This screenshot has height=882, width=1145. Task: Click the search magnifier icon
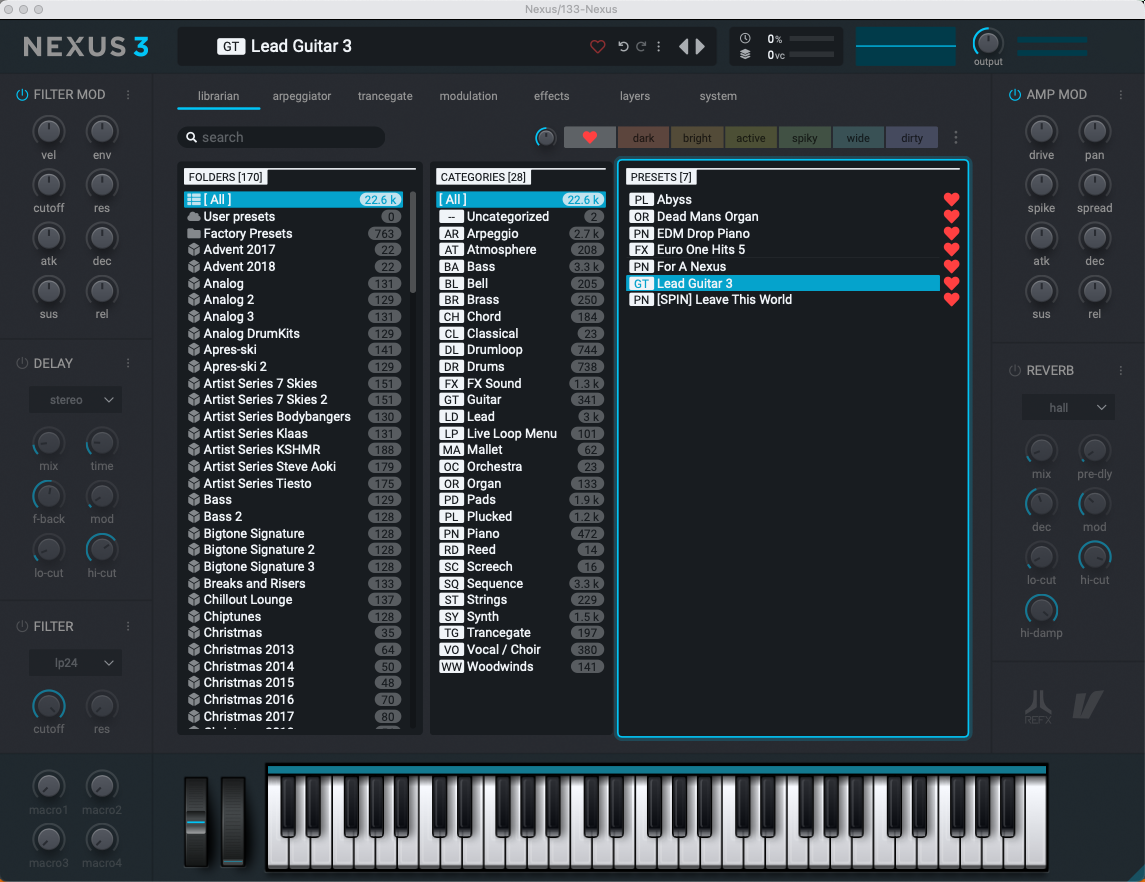pos(191,137)
